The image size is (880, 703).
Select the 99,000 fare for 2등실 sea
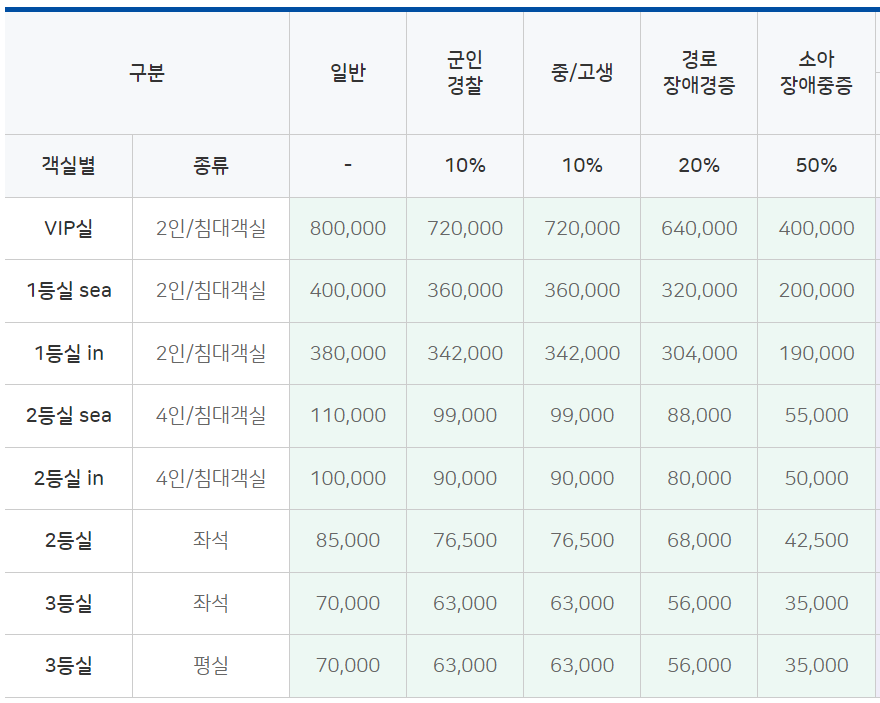pyautogui.click(x=463, y=415)
